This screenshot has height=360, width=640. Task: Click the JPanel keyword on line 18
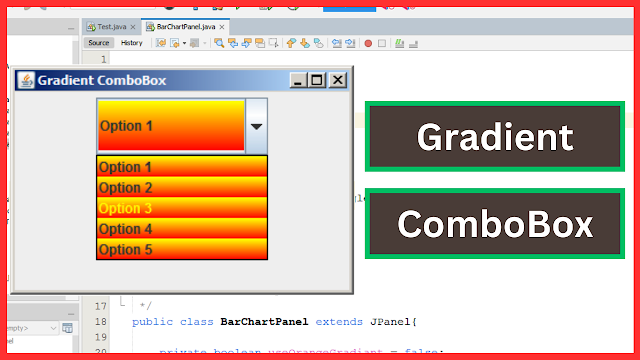pyautogui.click(x=390, y=322)
